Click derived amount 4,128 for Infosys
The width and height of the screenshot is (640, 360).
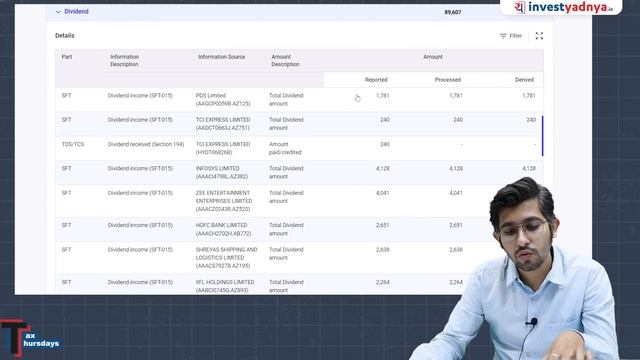point(529,169)
